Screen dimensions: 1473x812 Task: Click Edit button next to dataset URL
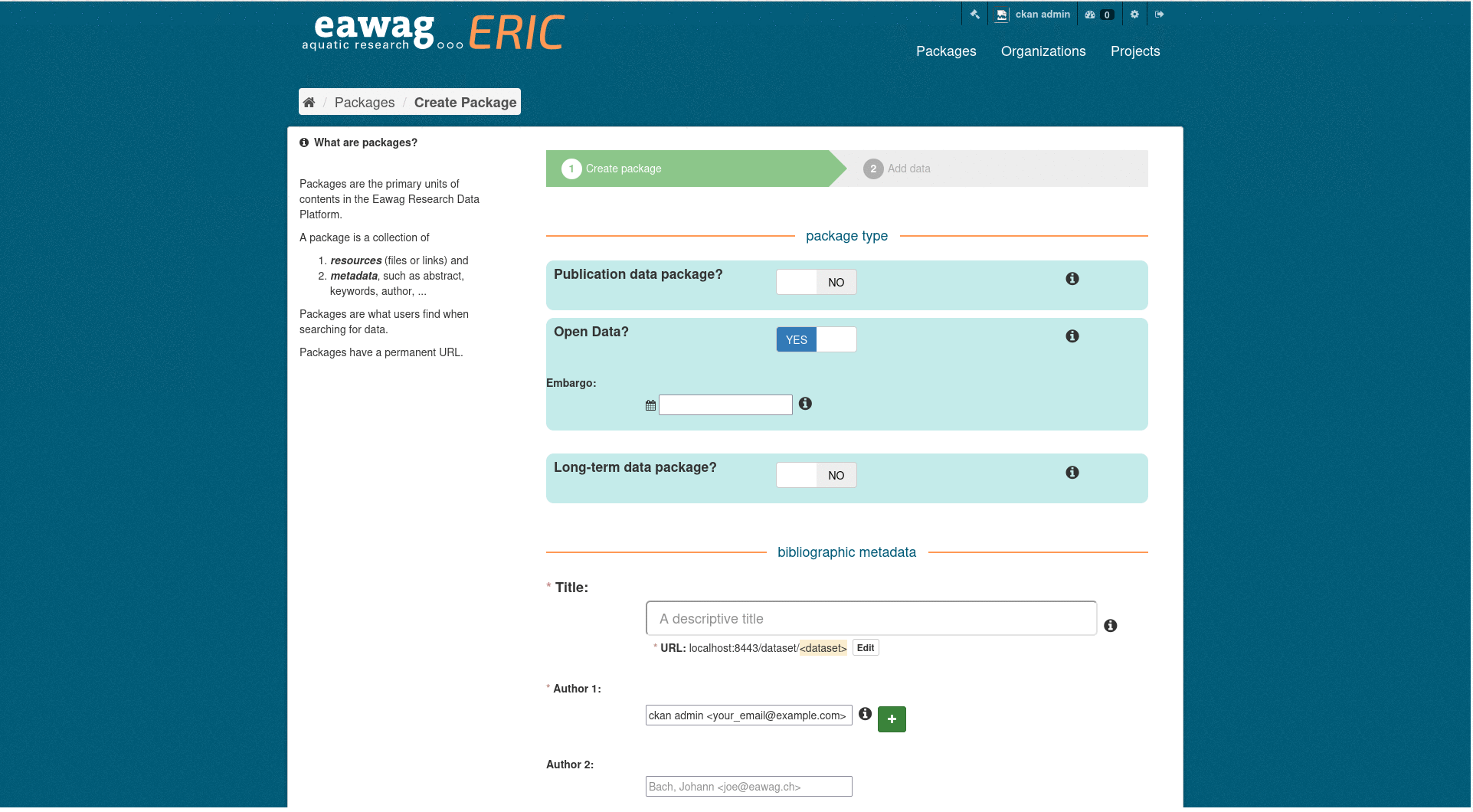point(866,648)
